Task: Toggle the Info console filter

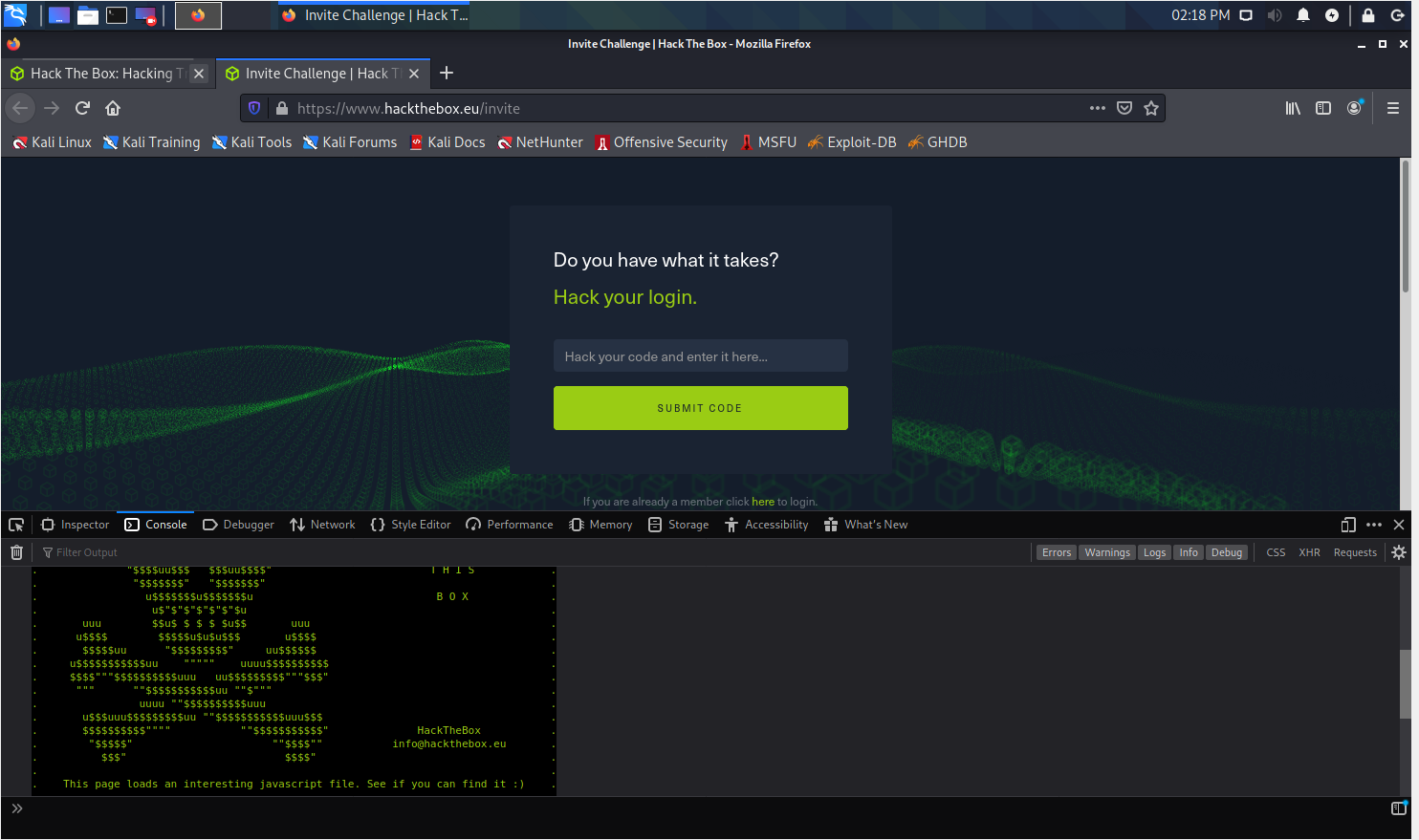Action: point(1189,552)
